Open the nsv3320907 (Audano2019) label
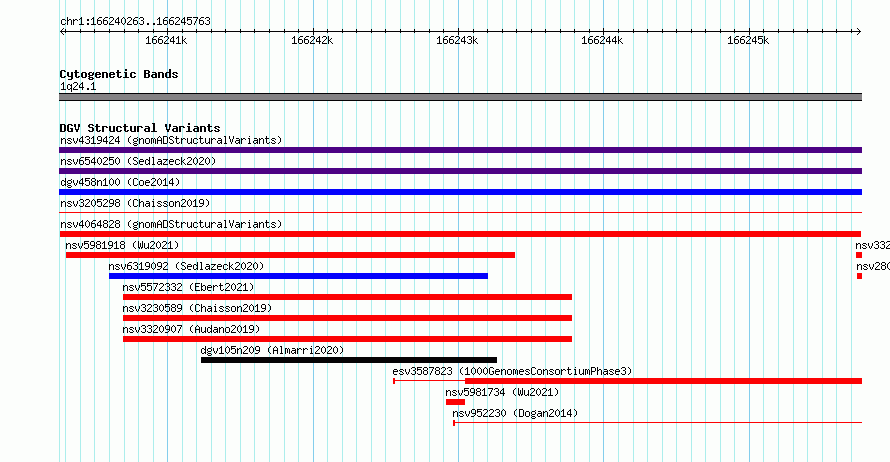 click(x=191, y=329)
